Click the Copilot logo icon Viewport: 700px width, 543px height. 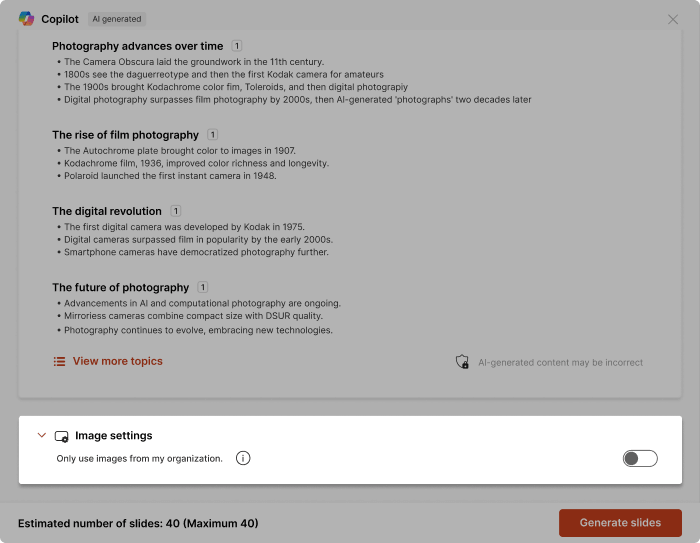(26, 19)
